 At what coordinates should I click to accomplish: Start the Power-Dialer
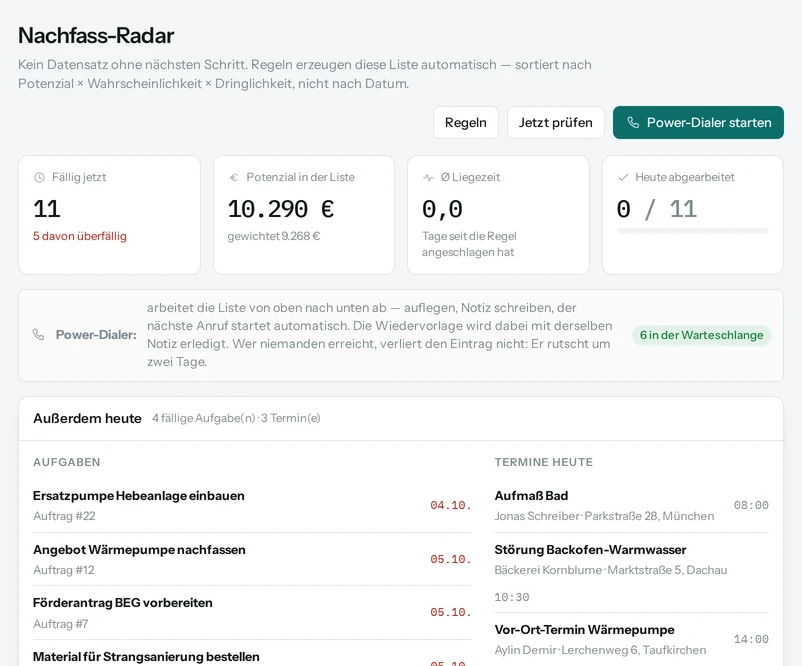698,123
